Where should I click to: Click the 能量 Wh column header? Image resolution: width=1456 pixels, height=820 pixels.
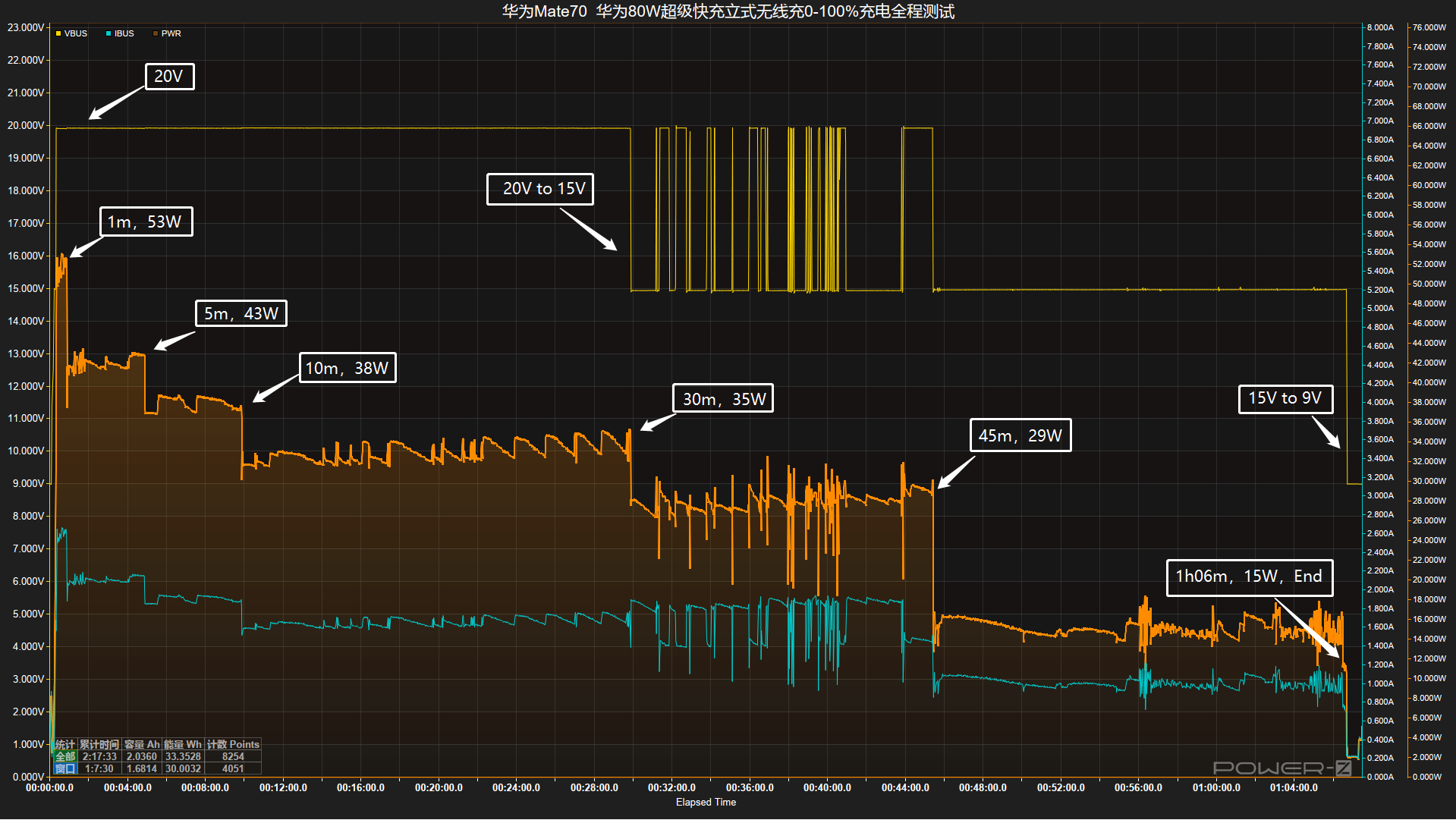(183, 744)
